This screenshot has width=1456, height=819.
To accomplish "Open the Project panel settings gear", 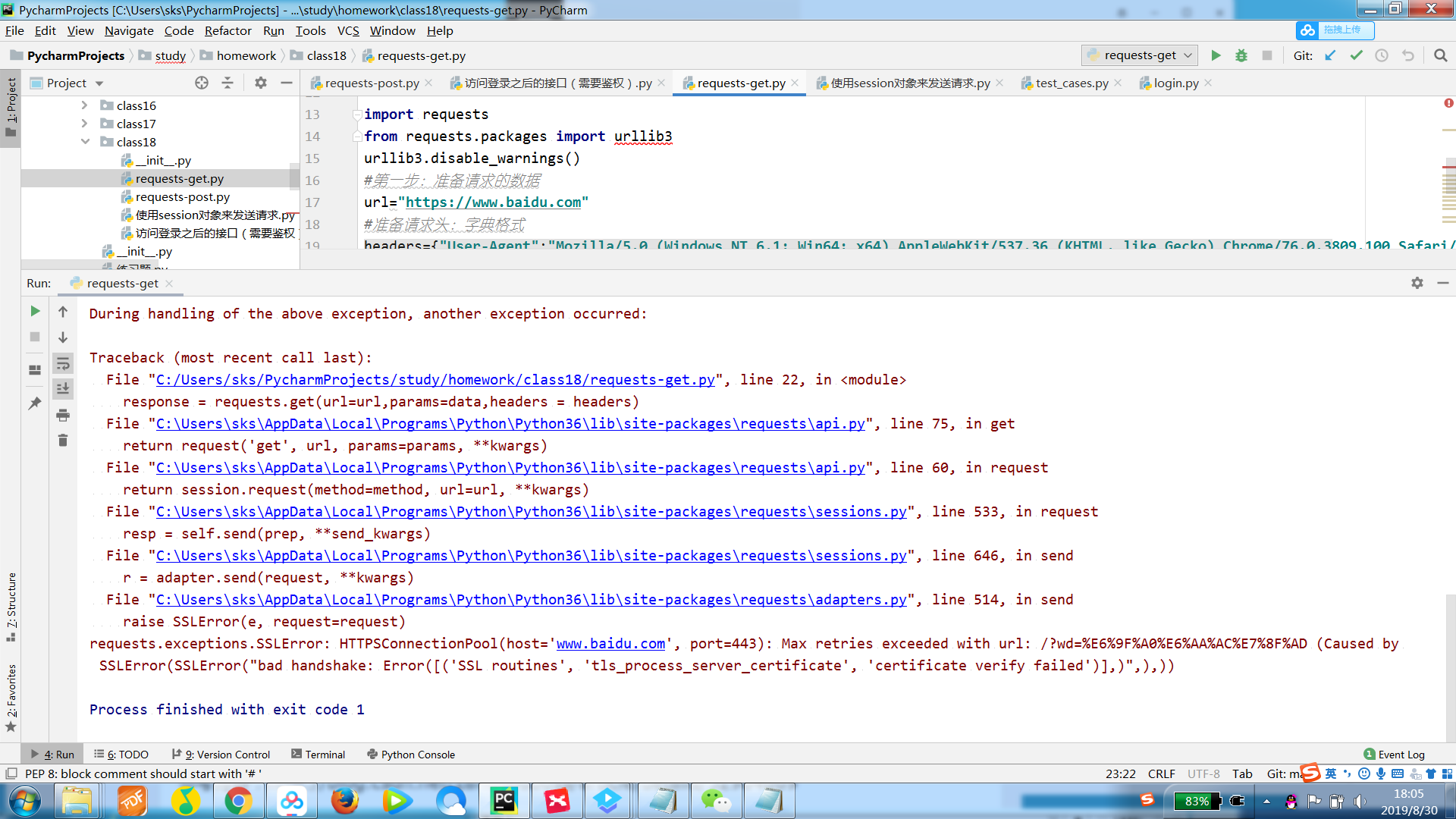I will pos(260,83).
